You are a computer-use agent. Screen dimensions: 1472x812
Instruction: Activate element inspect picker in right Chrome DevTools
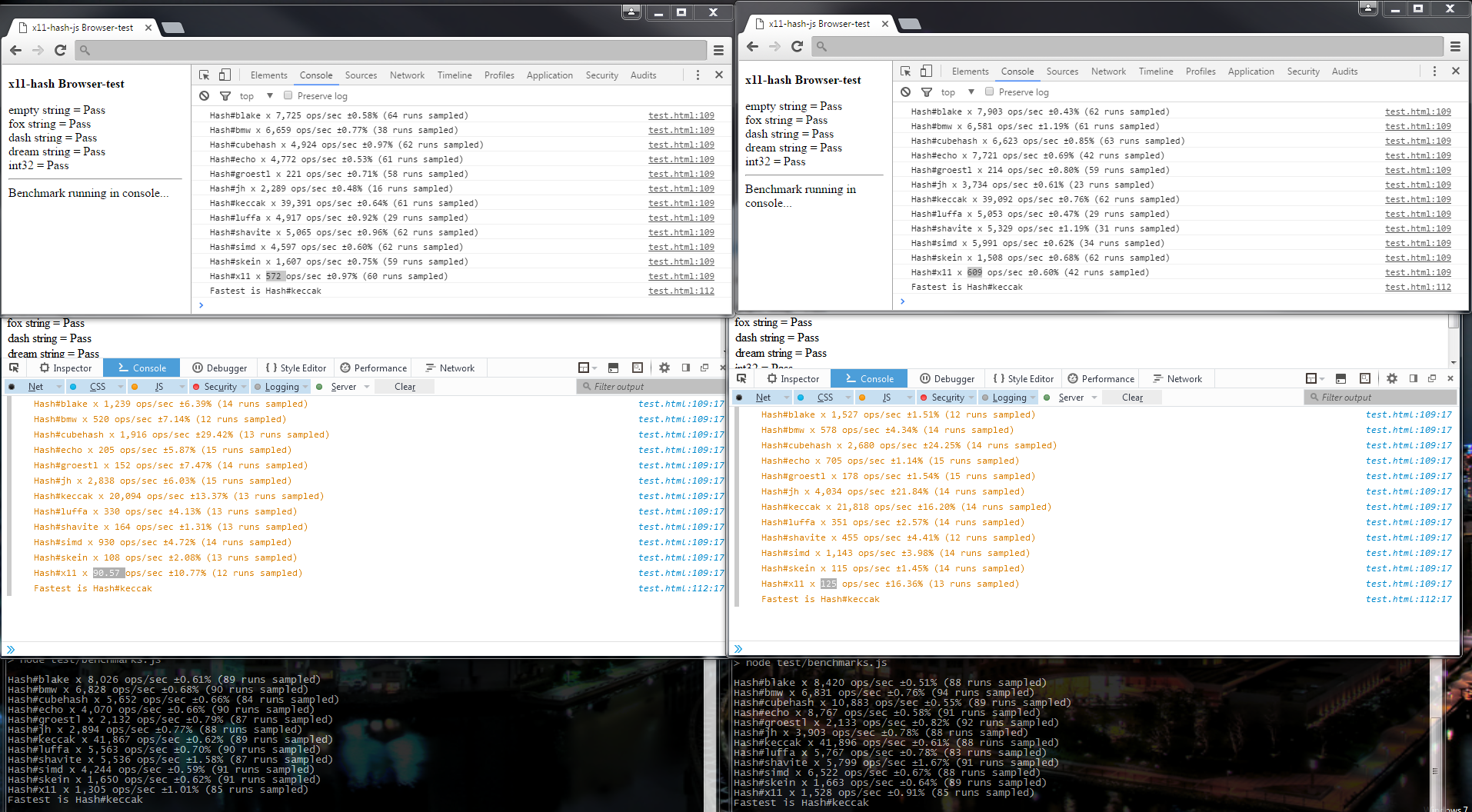906,71
